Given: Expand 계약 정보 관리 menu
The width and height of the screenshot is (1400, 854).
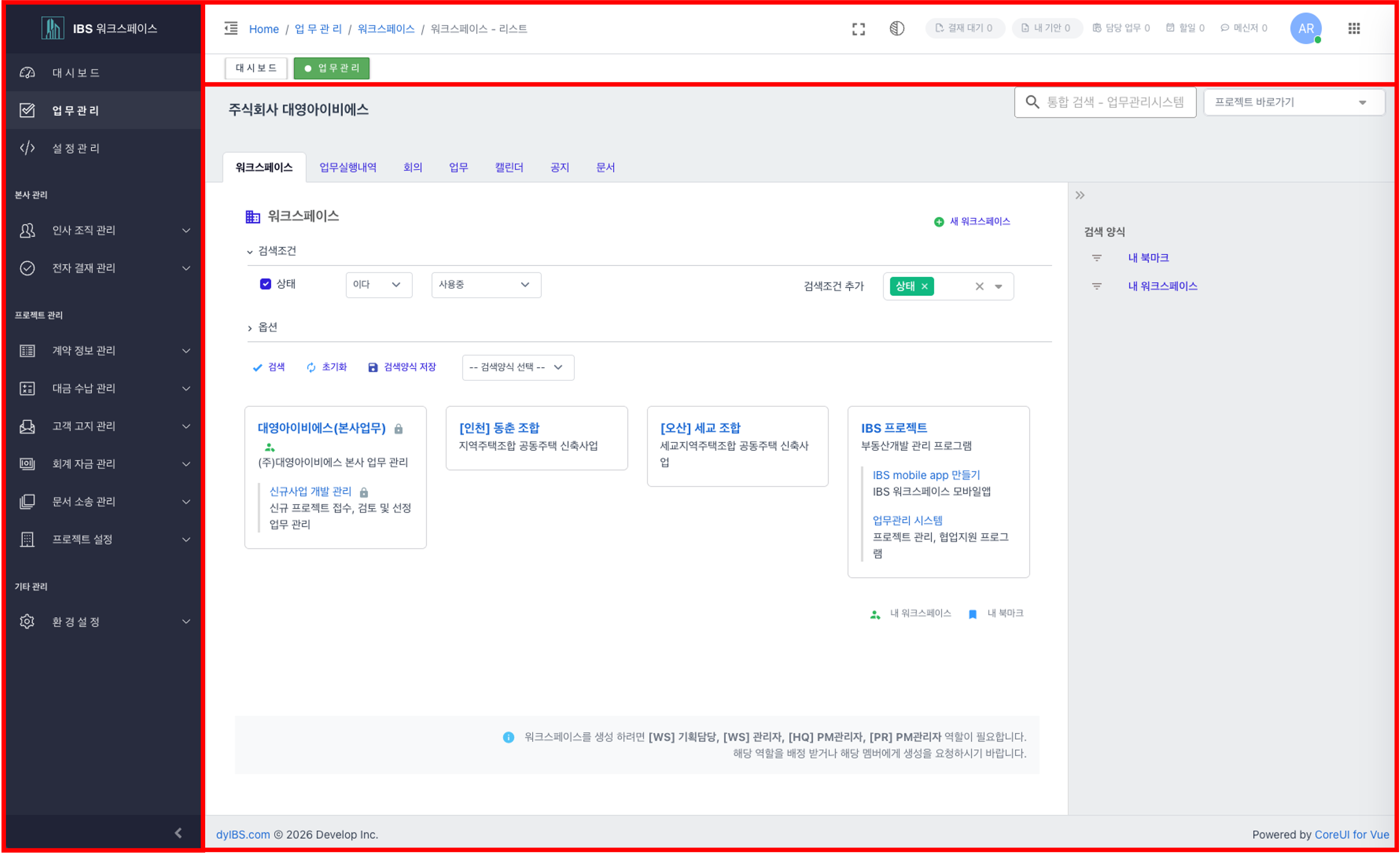Looking at the screenshot, I should pos(103,351).
